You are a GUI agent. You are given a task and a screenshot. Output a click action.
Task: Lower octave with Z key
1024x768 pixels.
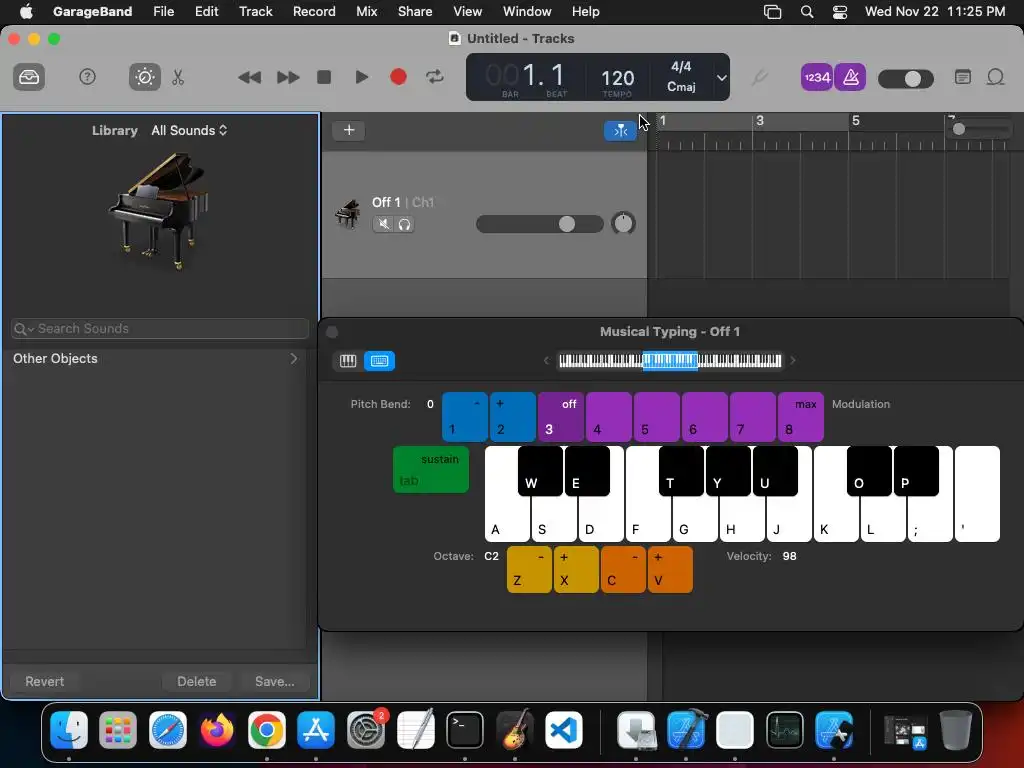(x=529, y=569)
